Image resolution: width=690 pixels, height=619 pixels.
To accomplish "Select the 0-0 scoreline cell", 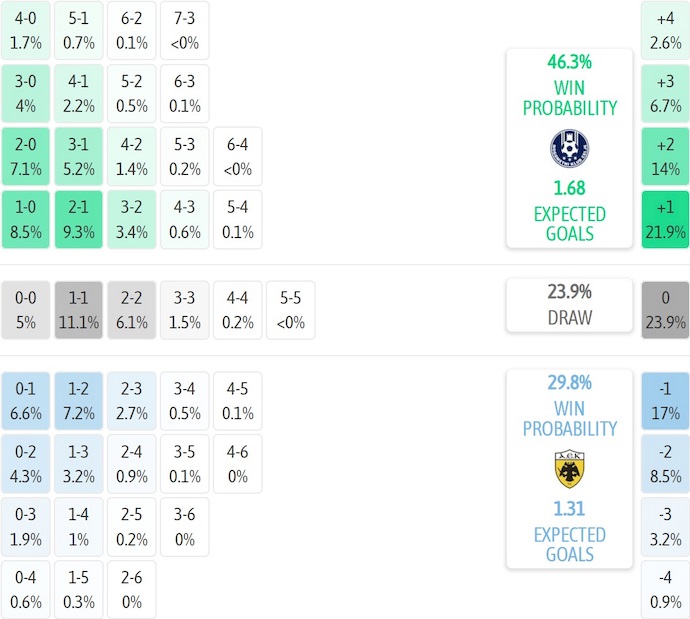I will 27,310.
